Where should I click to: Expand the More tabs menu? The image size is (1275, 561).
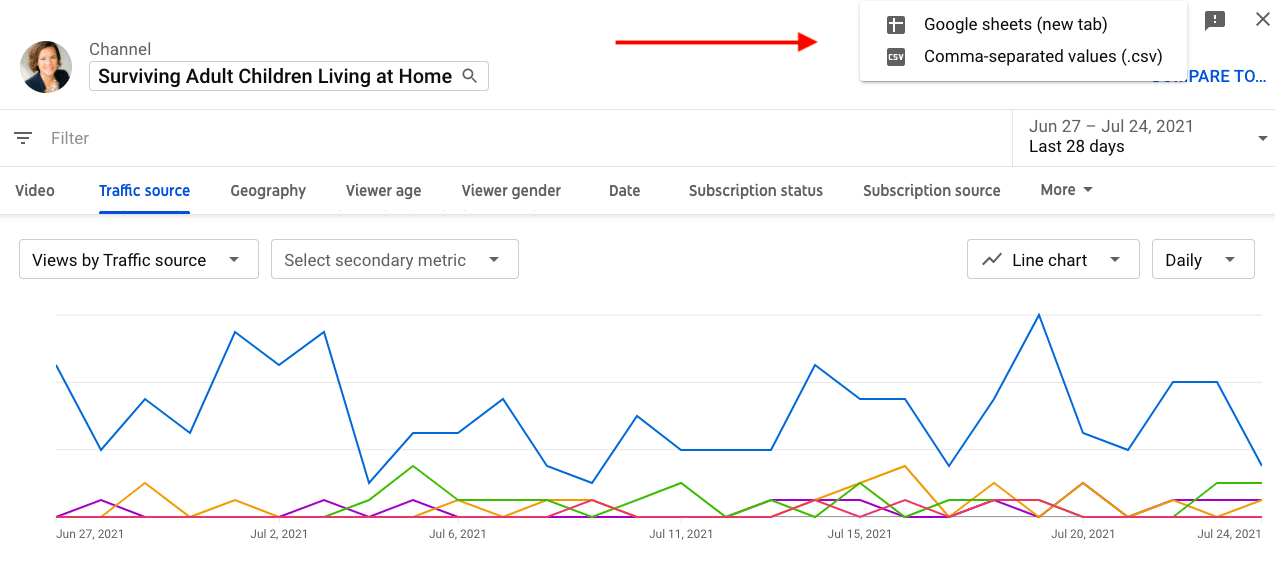tap(1067, 190)
